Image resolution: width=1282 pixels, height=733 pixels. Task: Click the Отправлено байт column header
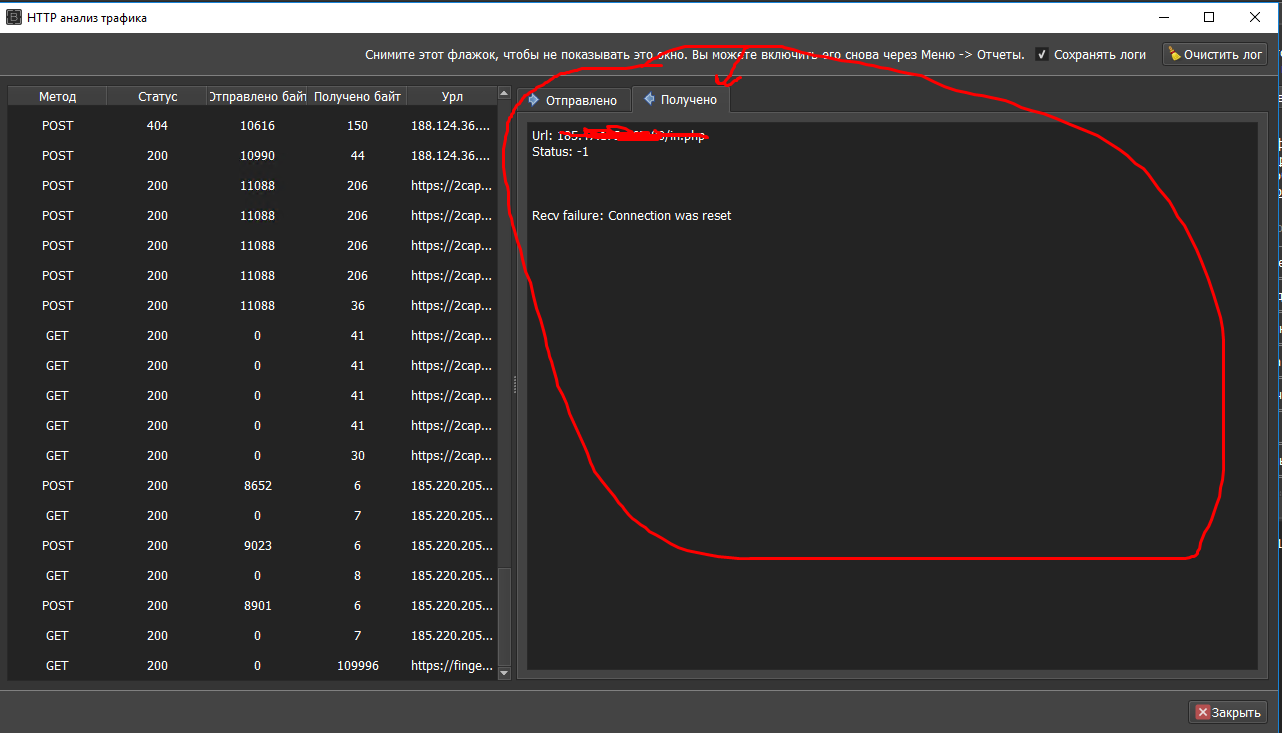[258, 96]
